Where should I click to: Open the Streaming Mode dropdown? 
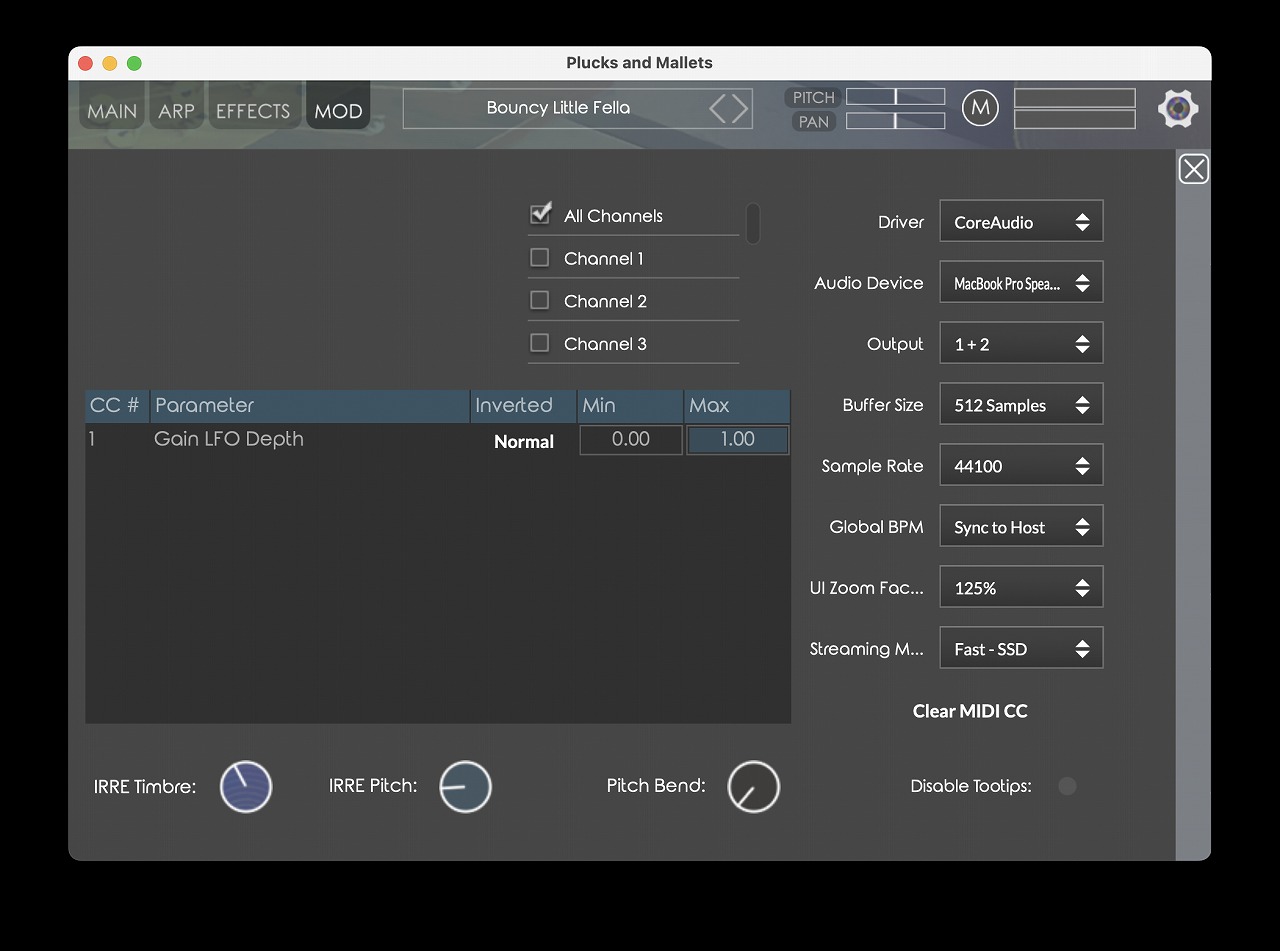click(1021, 649)
